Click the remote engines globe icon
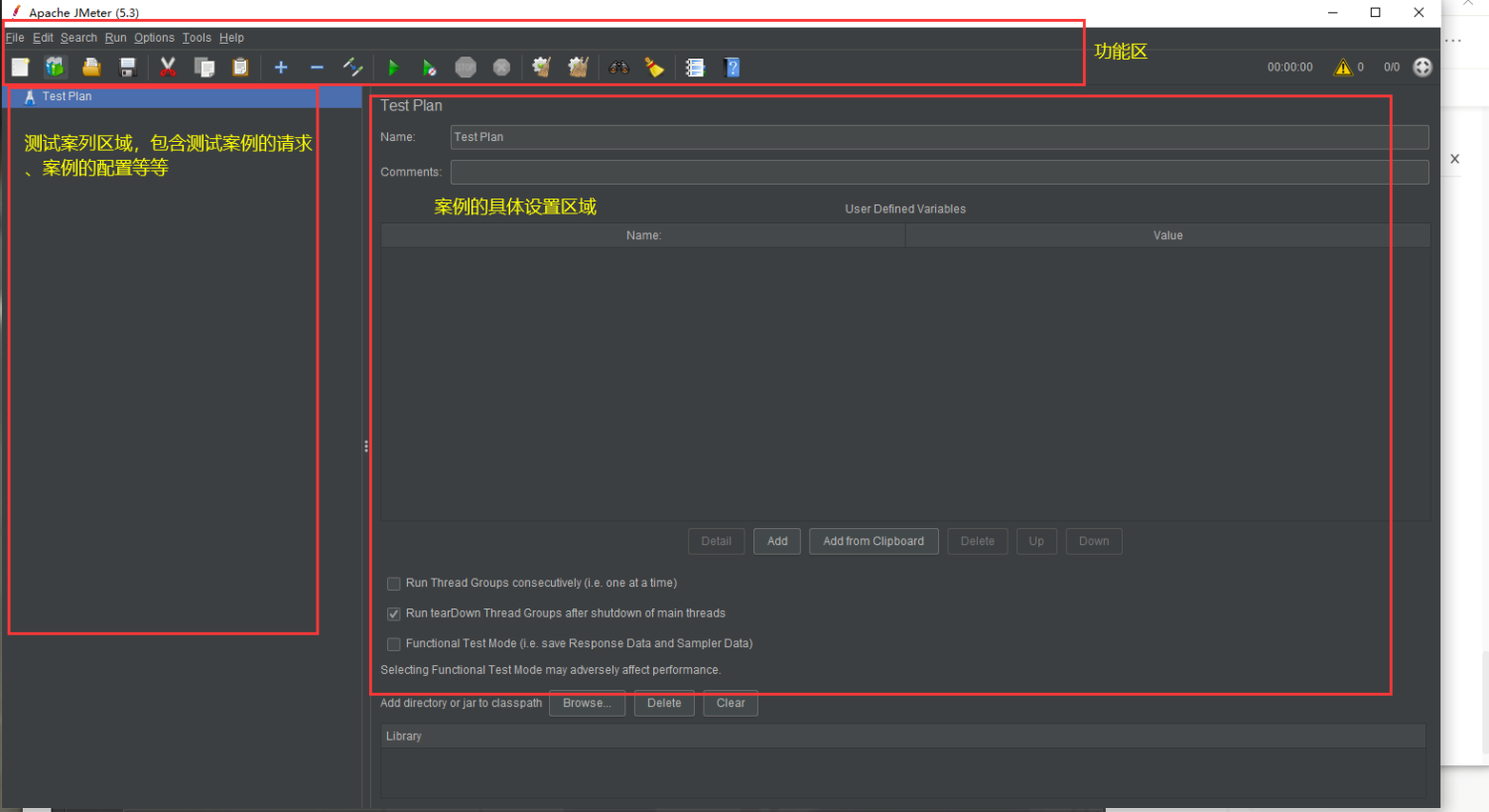 pos(1422,68)
